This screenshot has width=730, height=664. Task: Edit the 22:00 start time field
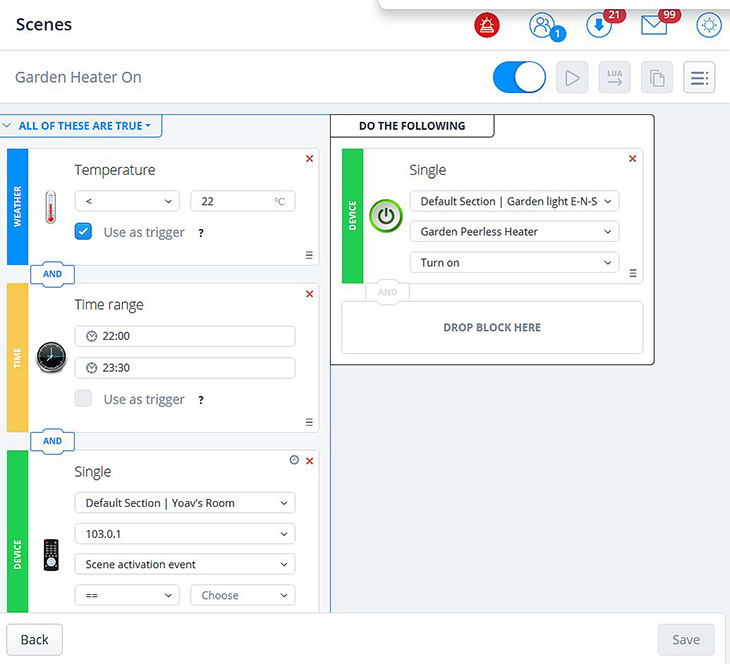[x=185, y=336]
